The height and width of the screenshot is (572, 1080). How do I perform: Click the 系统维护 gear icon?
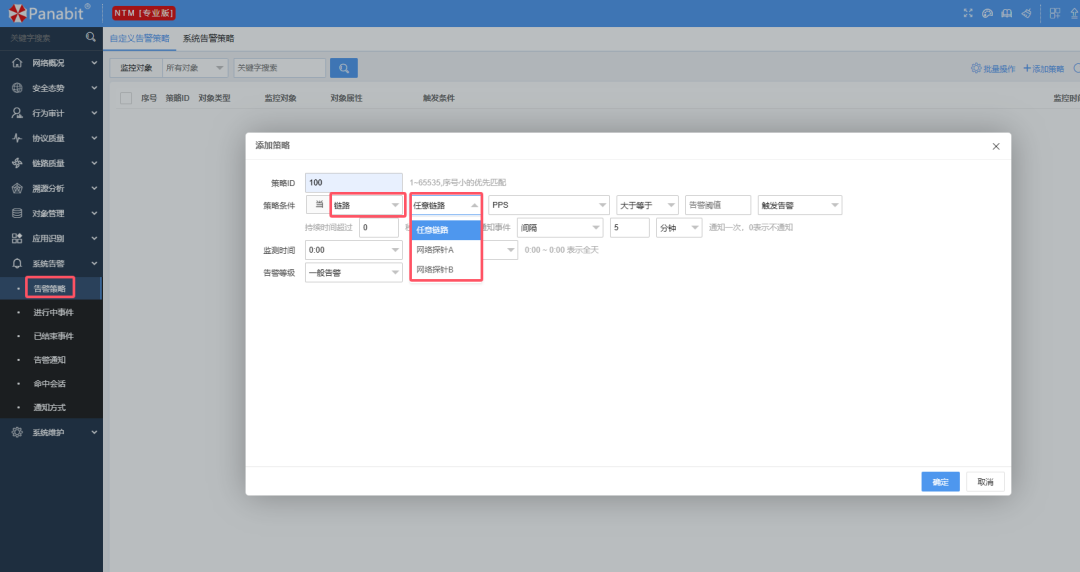click(x=17, y=432)
